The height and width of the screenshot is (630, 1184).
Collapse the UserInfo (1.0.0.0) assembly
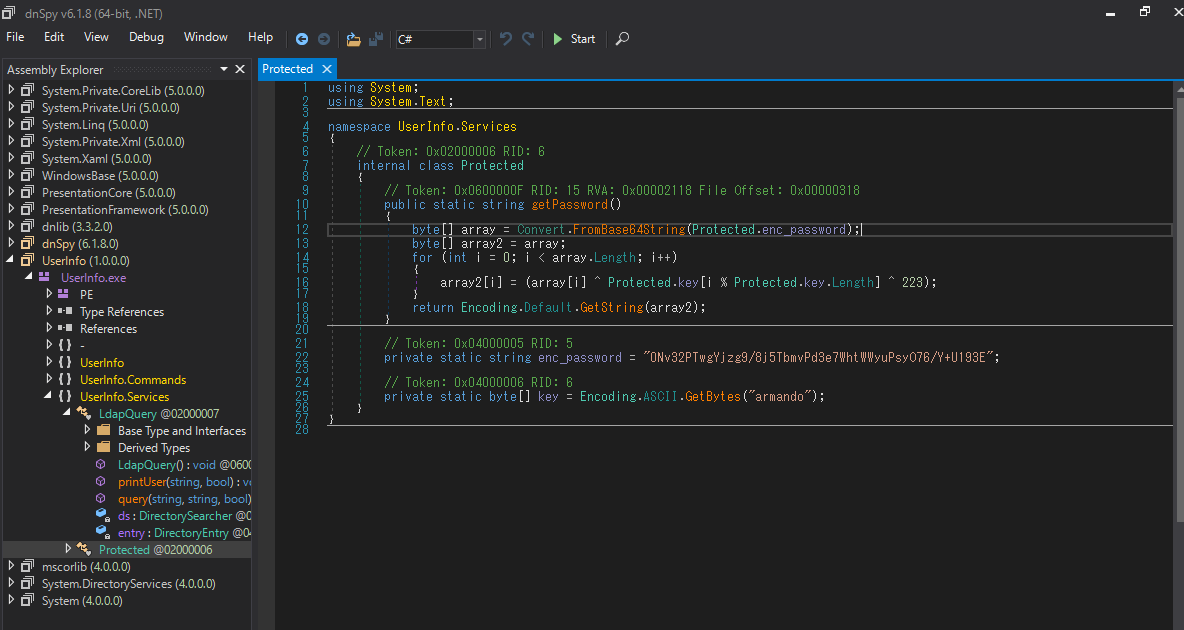pyautogui.click(x=11, y=260)
